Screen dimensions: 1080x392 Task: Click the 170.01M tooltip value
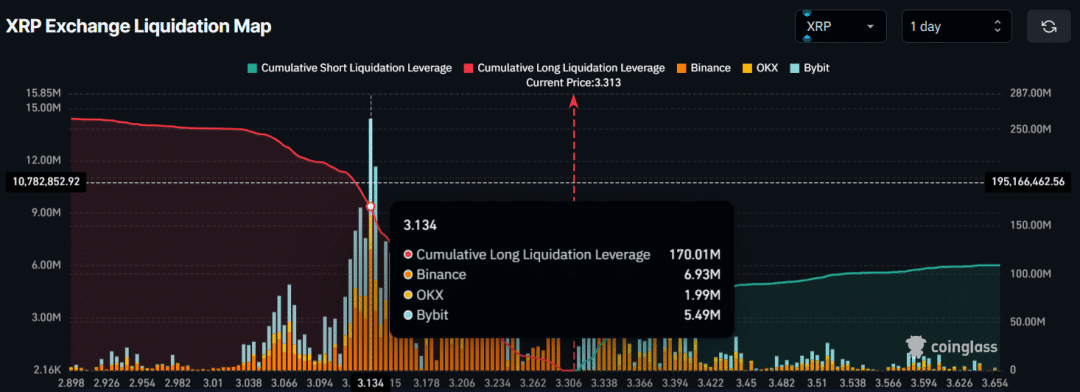point(695,255)
